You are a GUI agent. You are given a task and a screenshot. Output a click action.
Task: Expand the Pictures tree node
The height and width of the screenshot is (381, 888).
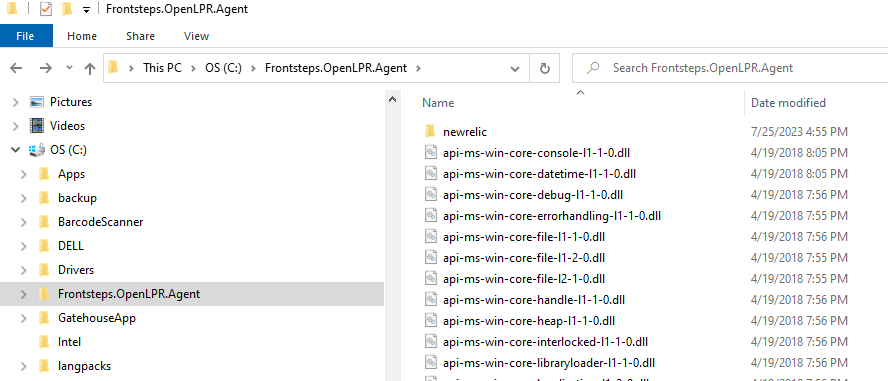pos(15,102)
